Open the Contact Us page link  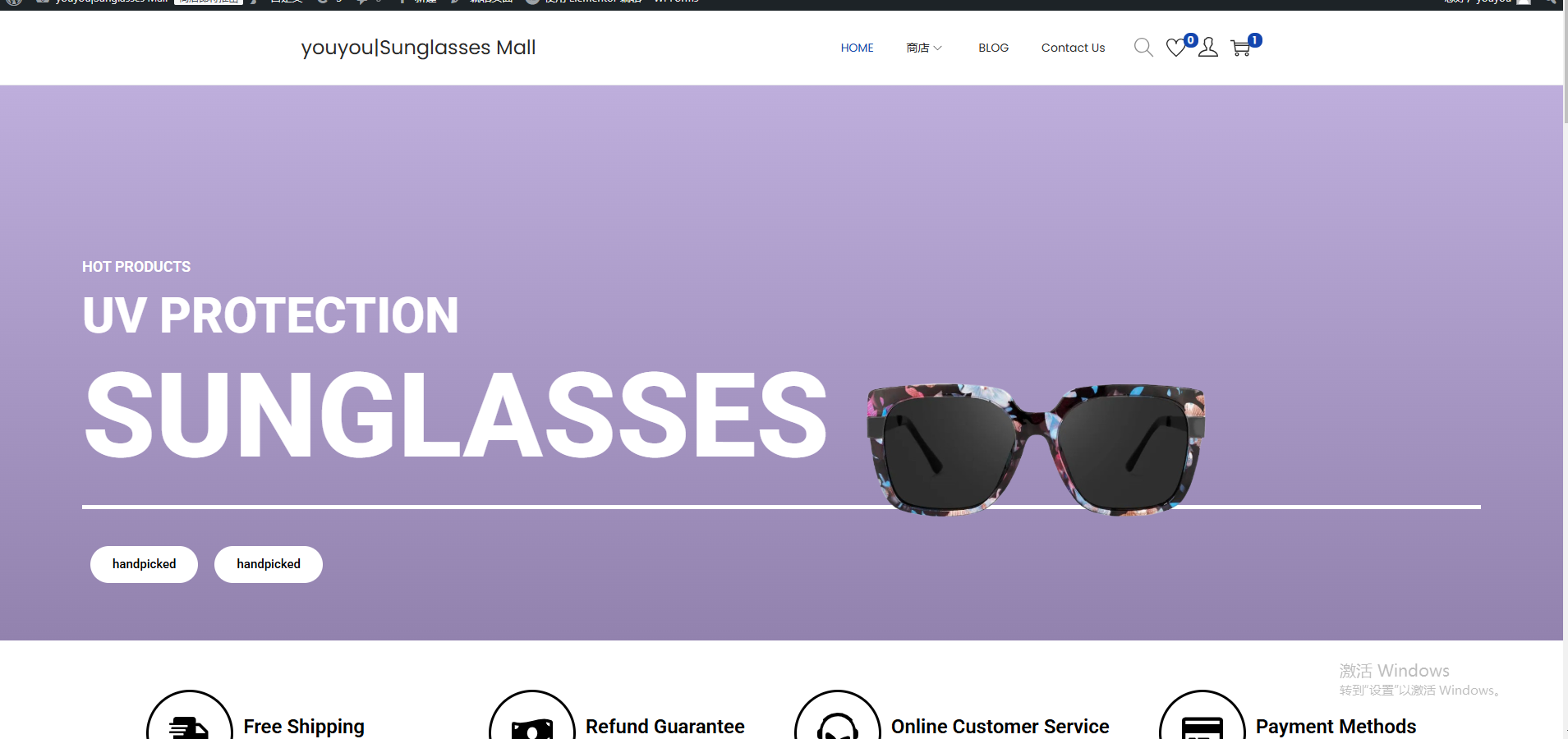click(1073, 48)
